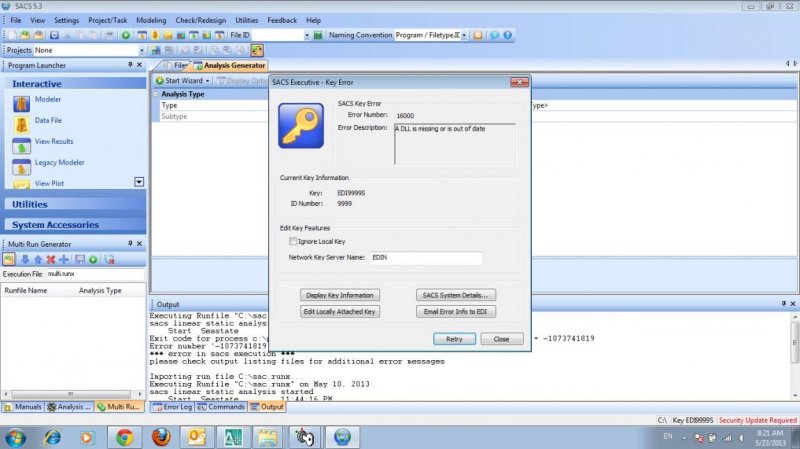Click the chat bubble feedback toolbar icon
The width and height of the screenshot is (800, 449).
coord(494,35)
